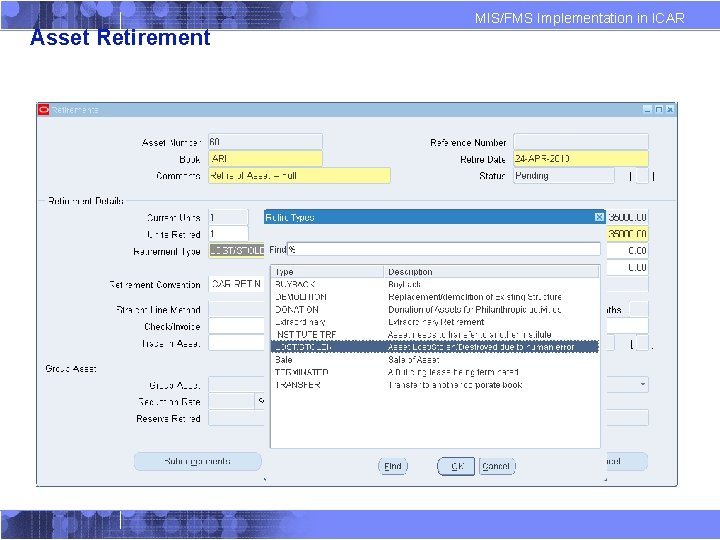Image resolution: width=720 pixels, height=540 pixels.
Task: Click the Check/Invoice field
Action: pyautogui.click(x=236, y=326)
